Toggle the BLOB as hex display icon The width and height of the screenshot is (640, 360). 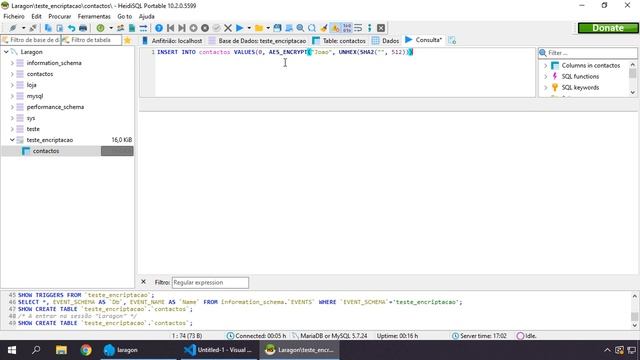pos(347,28)
